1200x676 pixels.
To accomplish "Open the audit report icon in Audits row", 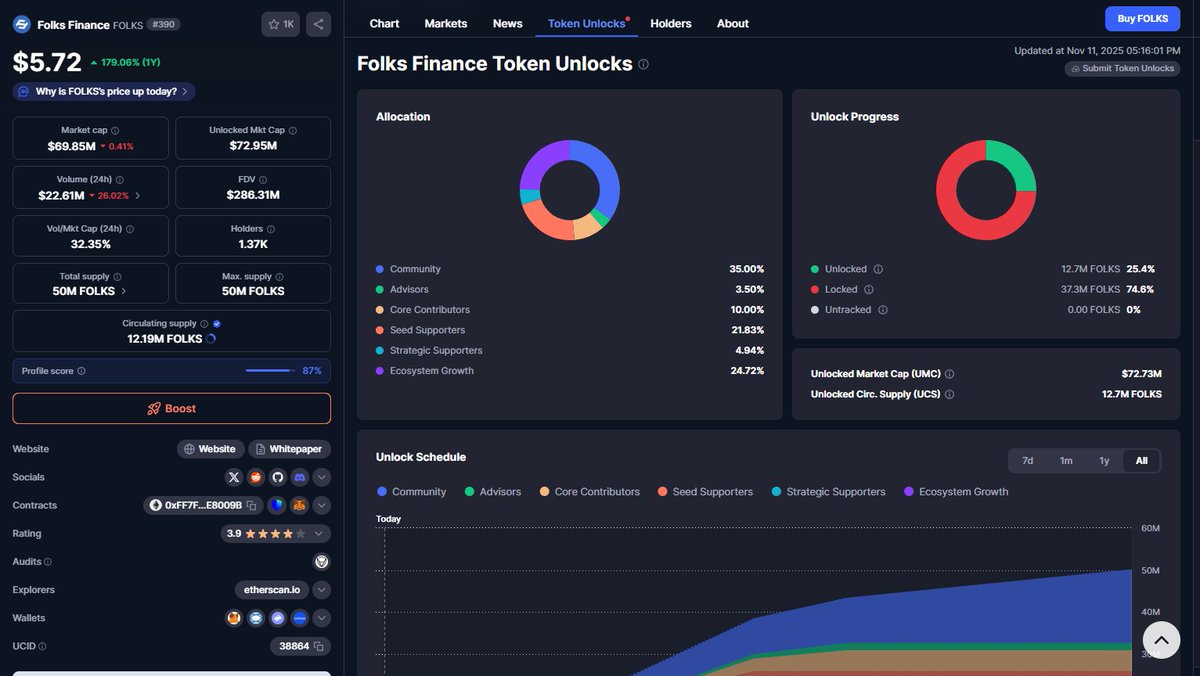I will pos(321,562).
